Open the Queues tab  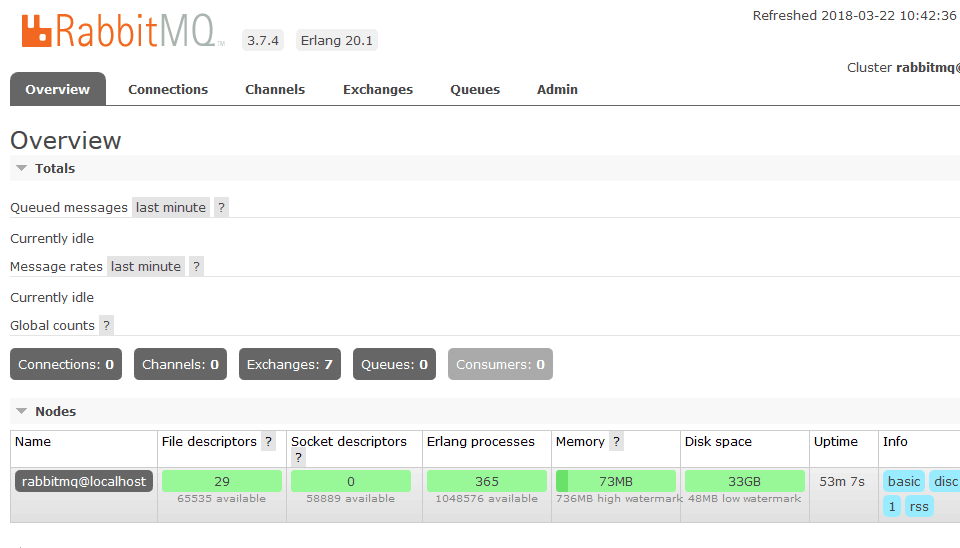pyautogui.click(x=475, y=90)
